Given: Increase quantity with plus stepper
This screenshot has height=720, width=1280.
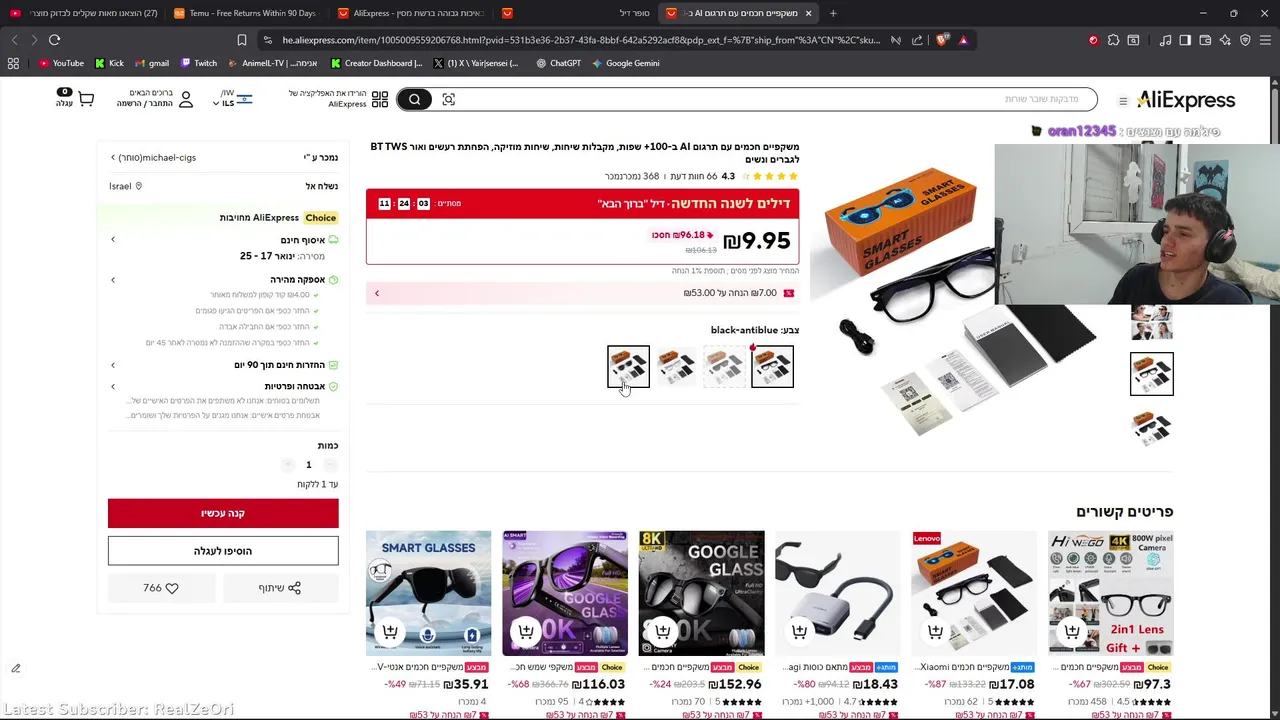Looking at the screenshot, I should point(287,465).
